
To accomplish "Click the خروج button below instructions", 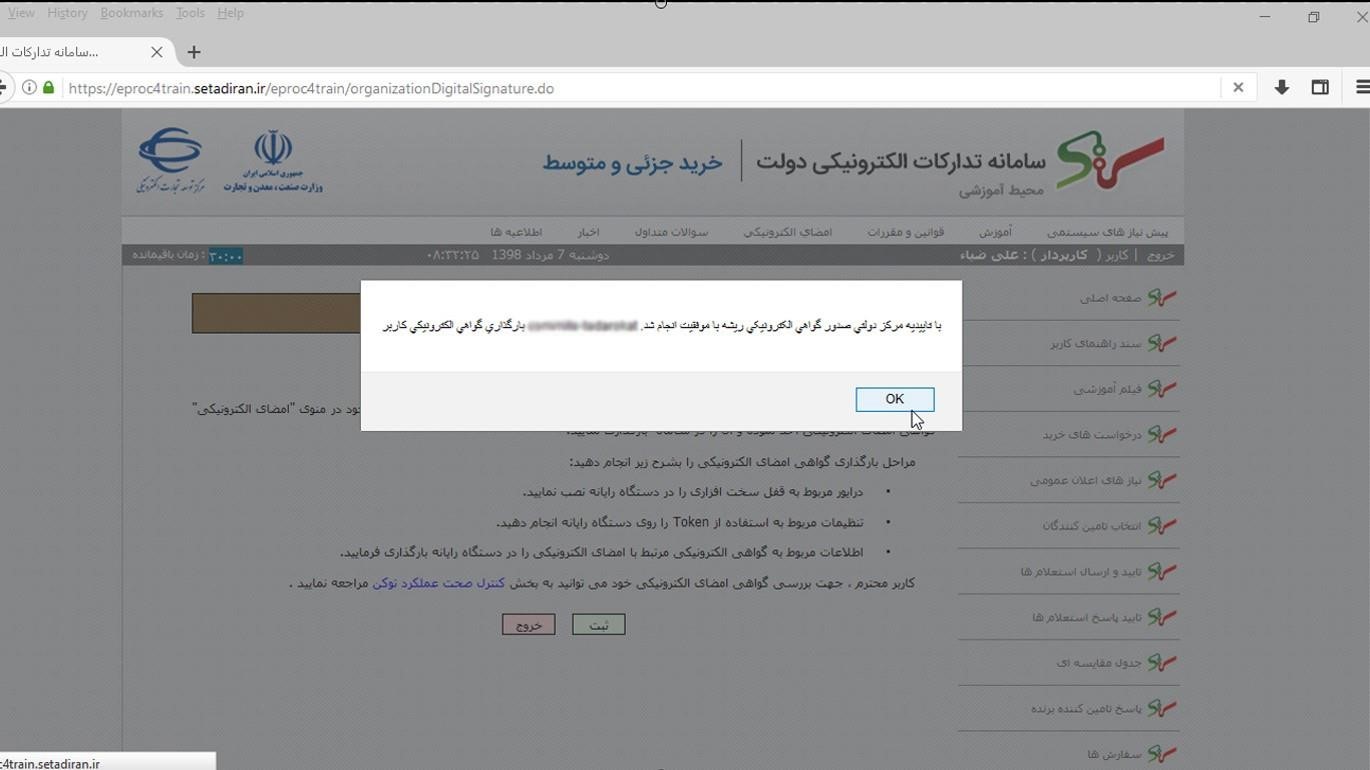I will pyautogui.click(x=528, y=625).
